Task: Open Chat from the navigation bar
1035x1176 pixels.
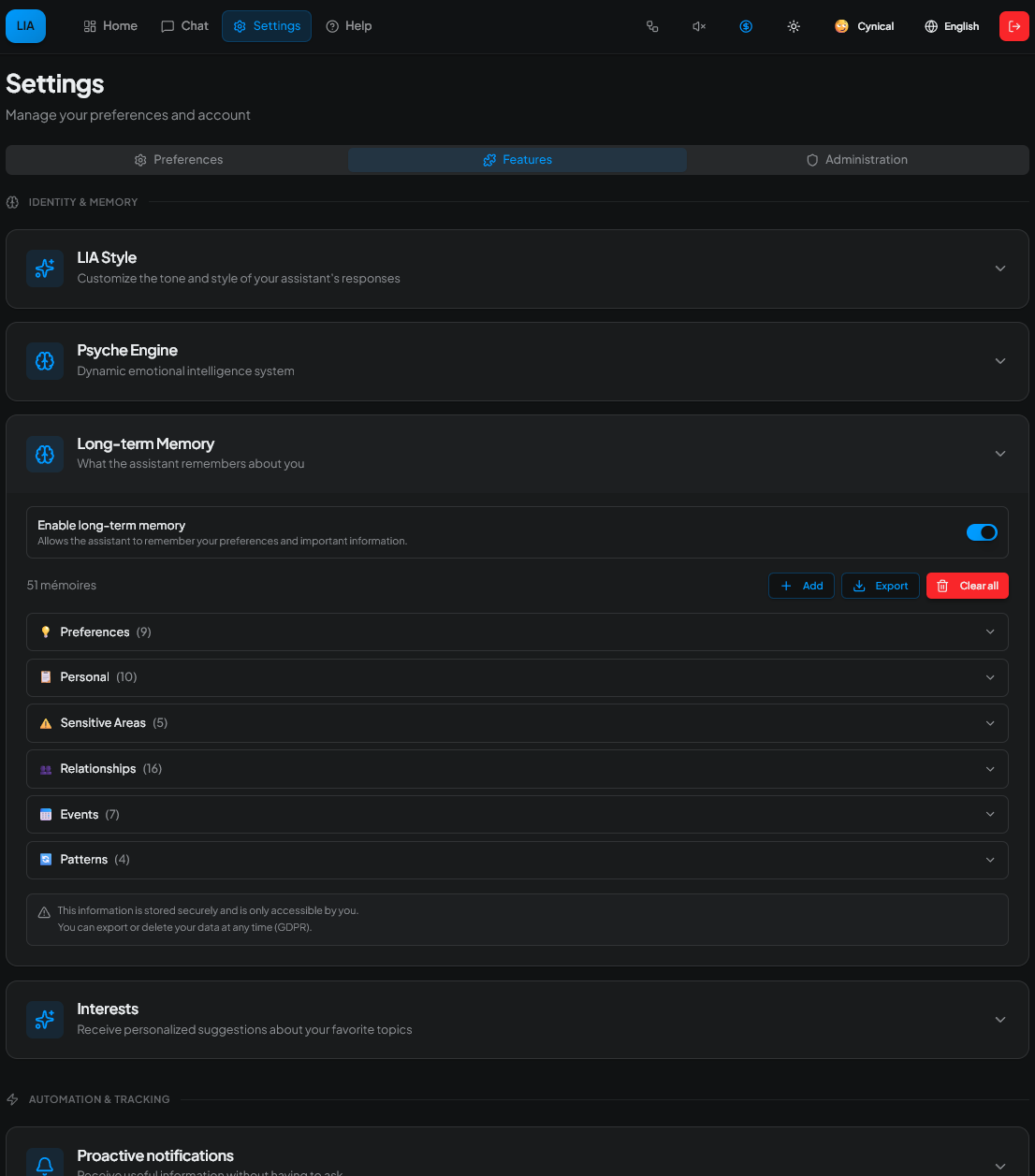Action: (x=184, y=26)
